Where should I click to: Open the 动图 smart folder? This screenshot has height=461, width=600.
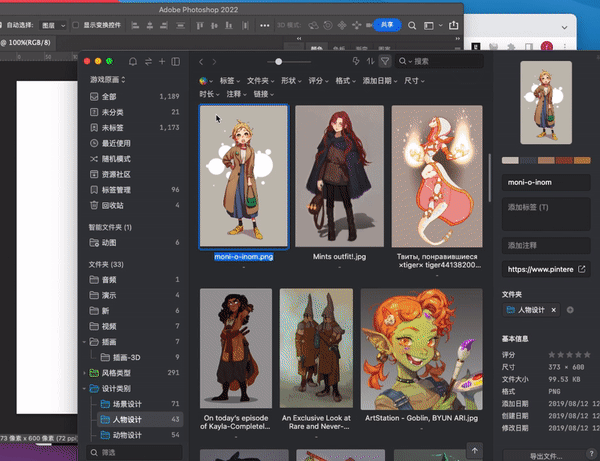[x=134, y=243]
